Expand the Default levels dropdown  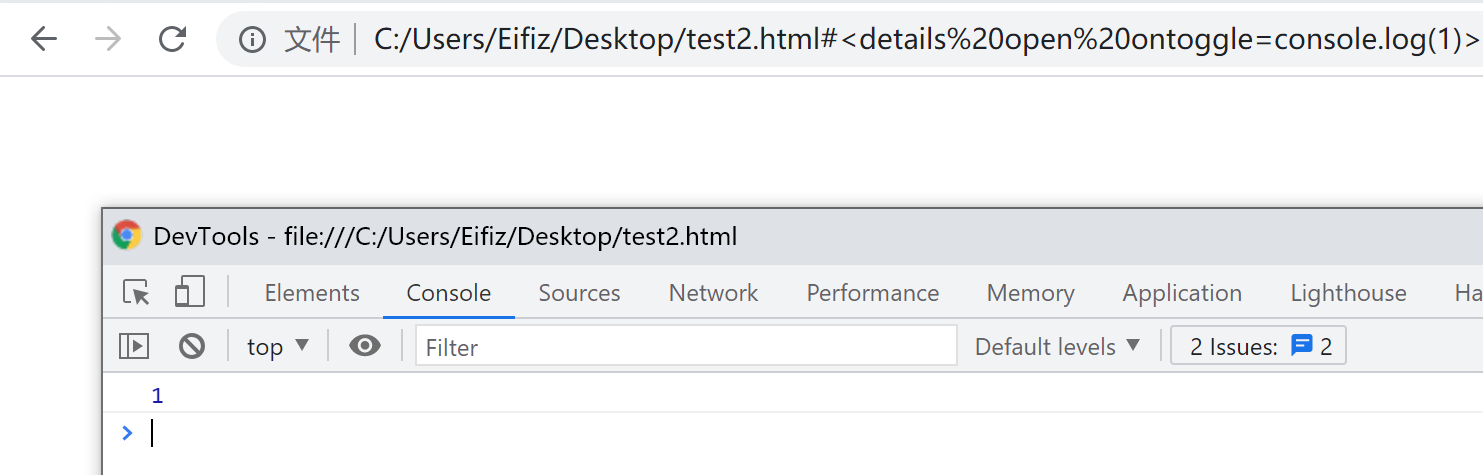[x=1058, y=347]
